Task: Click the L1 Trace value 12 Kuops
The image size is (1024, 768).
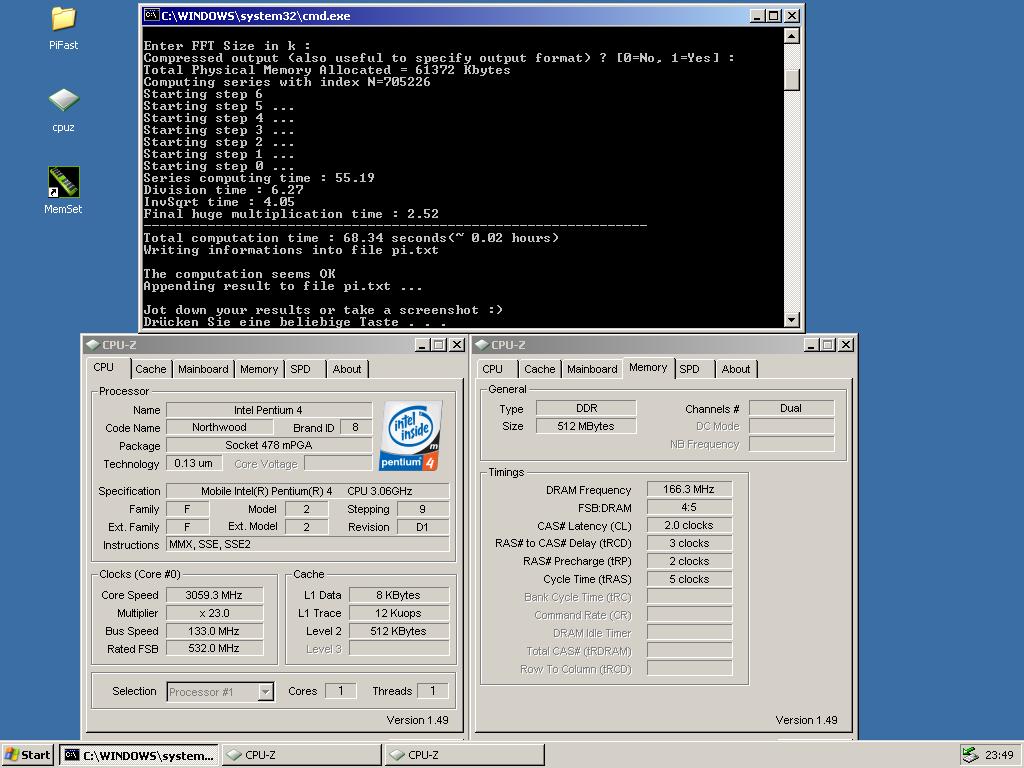Action: point(399,613)
